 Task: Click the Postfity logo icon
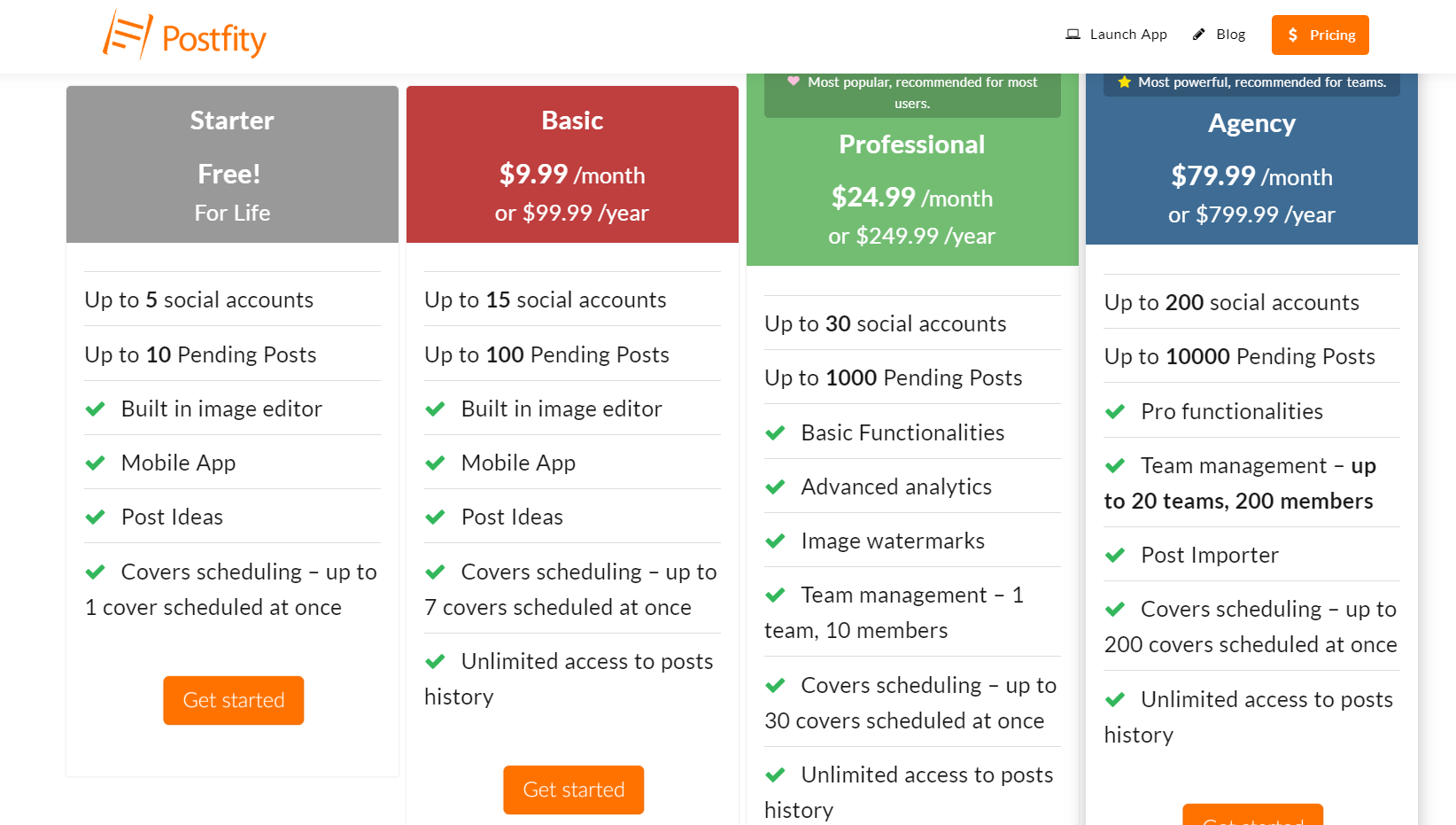click(x=128, y=35)
